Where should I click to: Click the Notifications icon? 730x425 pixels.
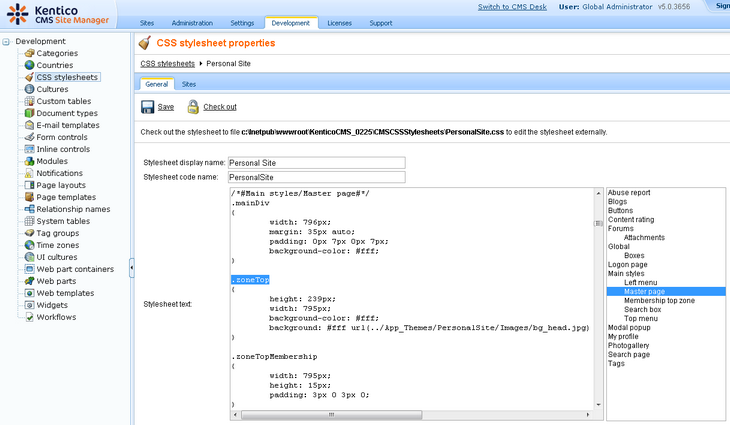coord(29,173)
